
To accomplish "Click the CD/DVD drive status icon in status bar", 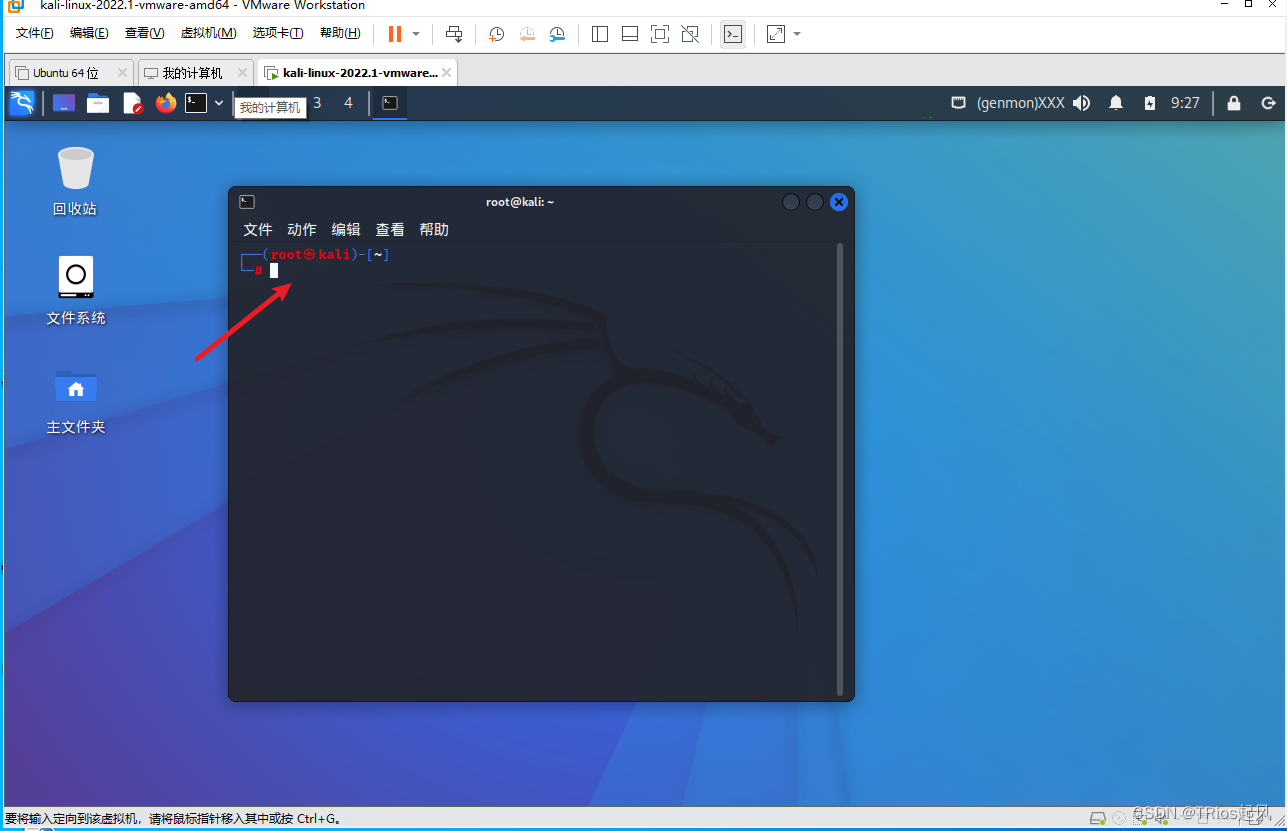I will coord(1119,817).
